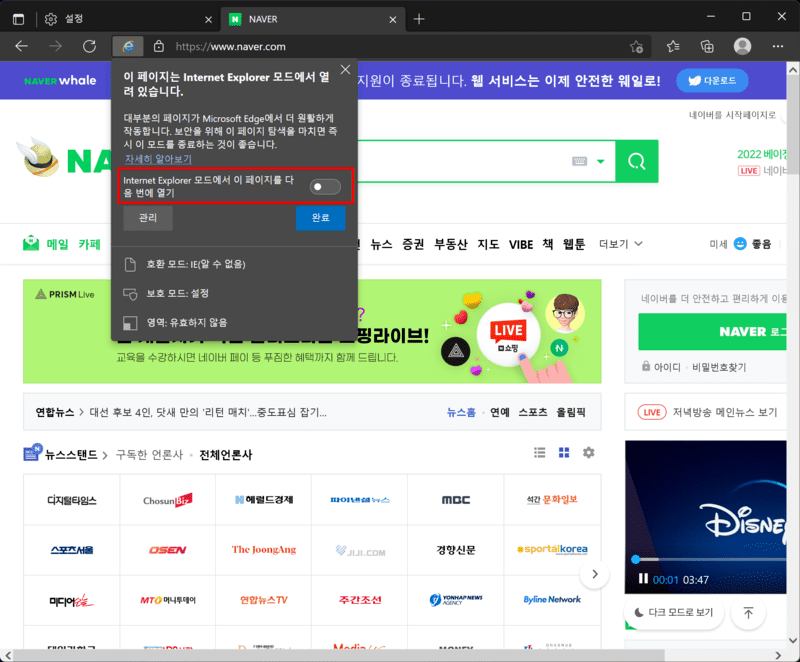Go back using the browser back arrow
Viewport: 800px width, 662px height.
21,46
